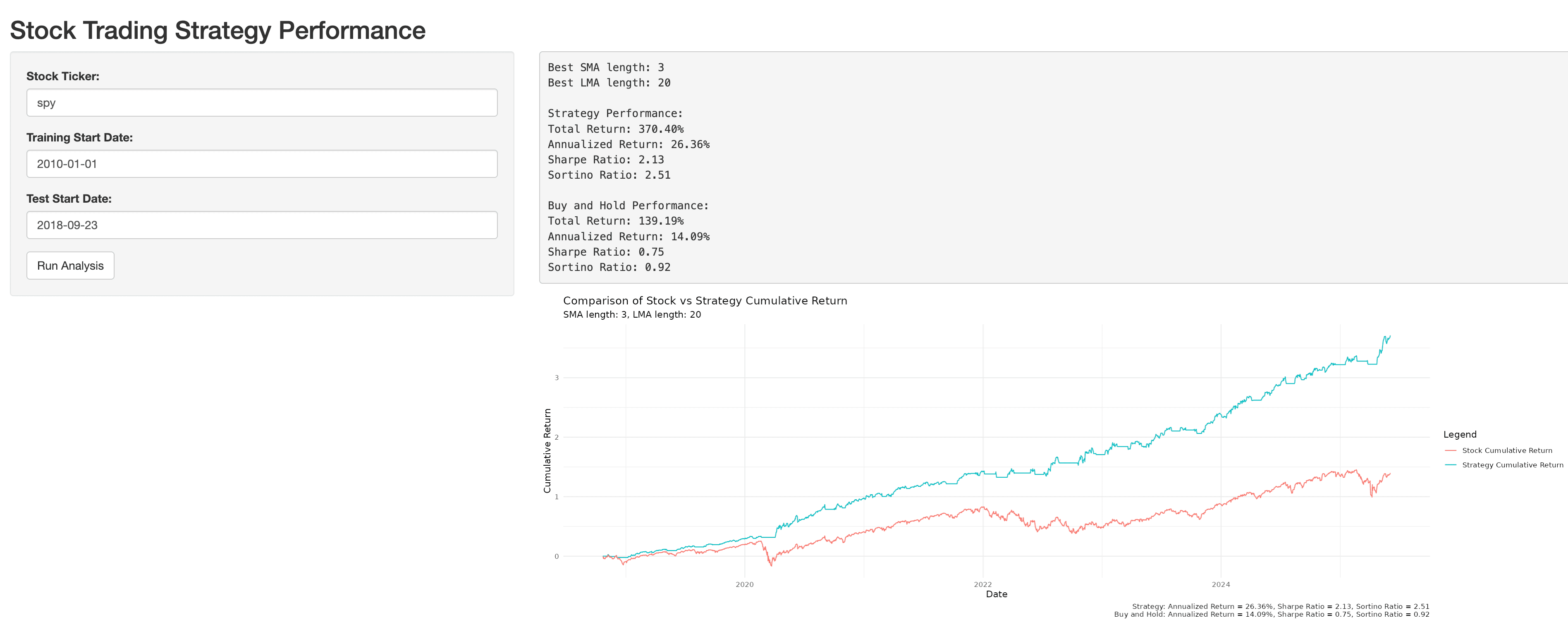Screen dimensions: 1568x632
Task: Click the 'Cumulative Return' y-axis label
Action: pos(547,450)
